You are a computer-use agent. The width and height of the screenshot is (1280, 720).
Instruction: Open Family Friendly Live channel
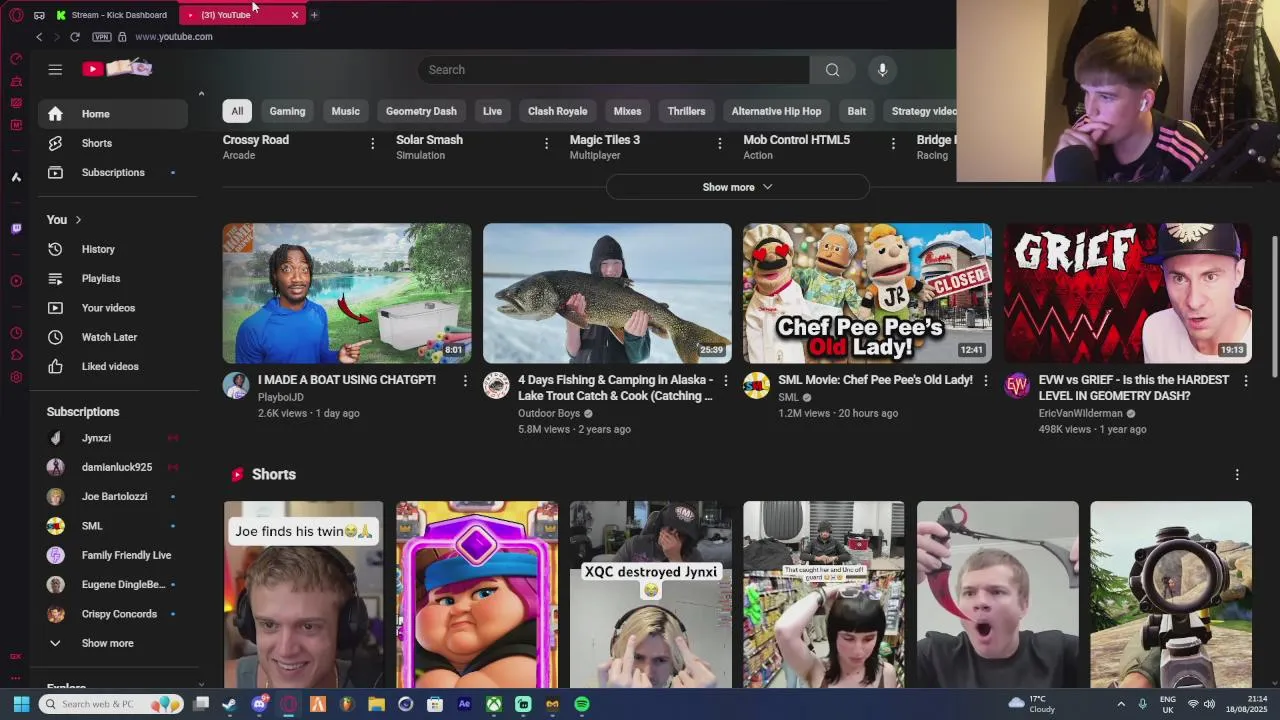tap(112, 555)
